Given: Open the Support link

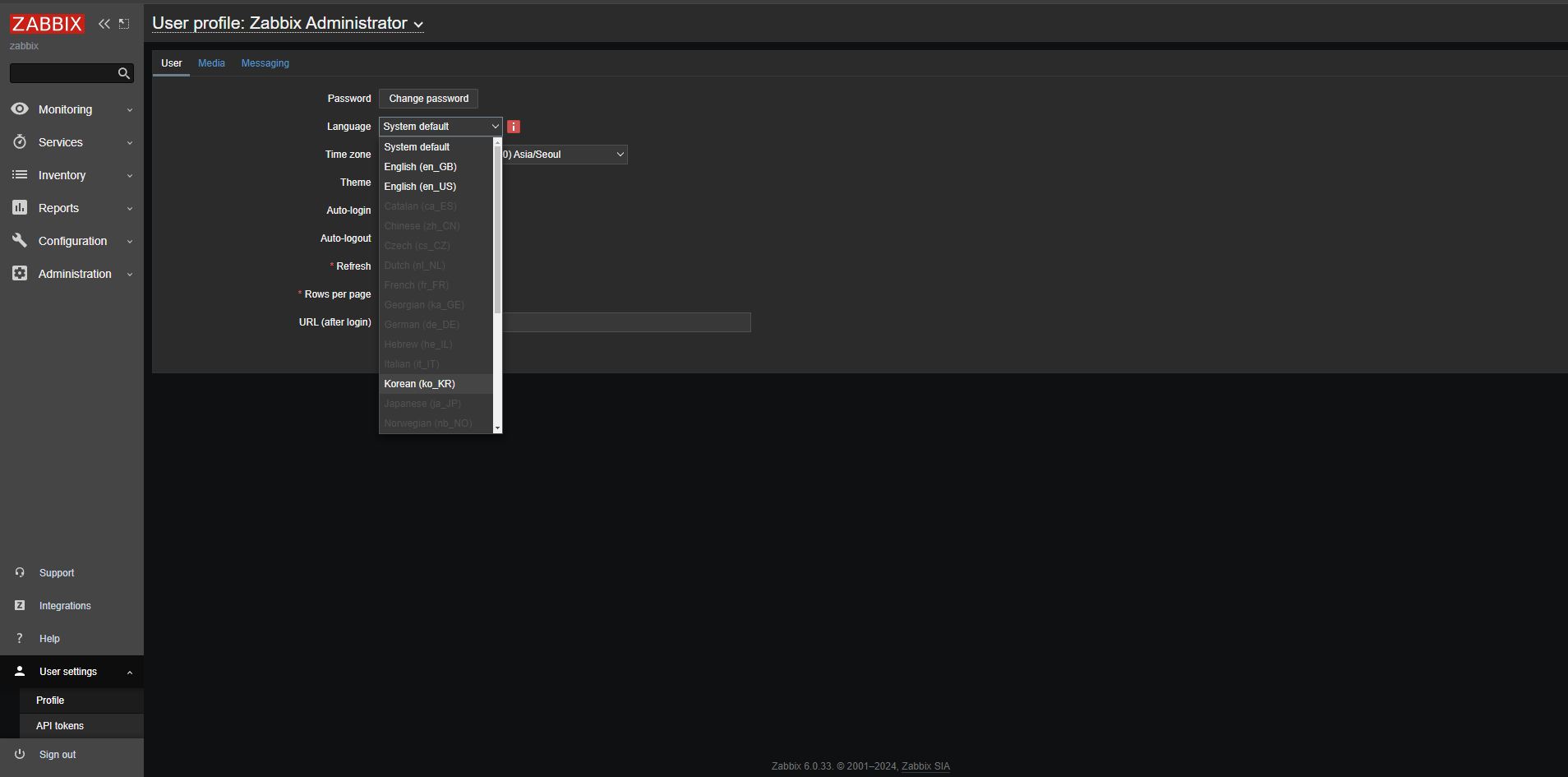Looking at the screenshot, I should [x=57, y=573].
